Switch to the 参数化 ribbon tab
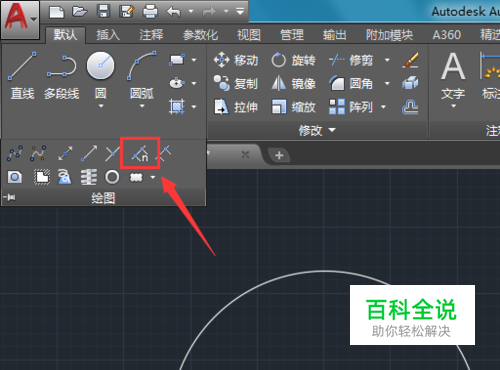This screenshot has height=370, width=500. point(200,35)
